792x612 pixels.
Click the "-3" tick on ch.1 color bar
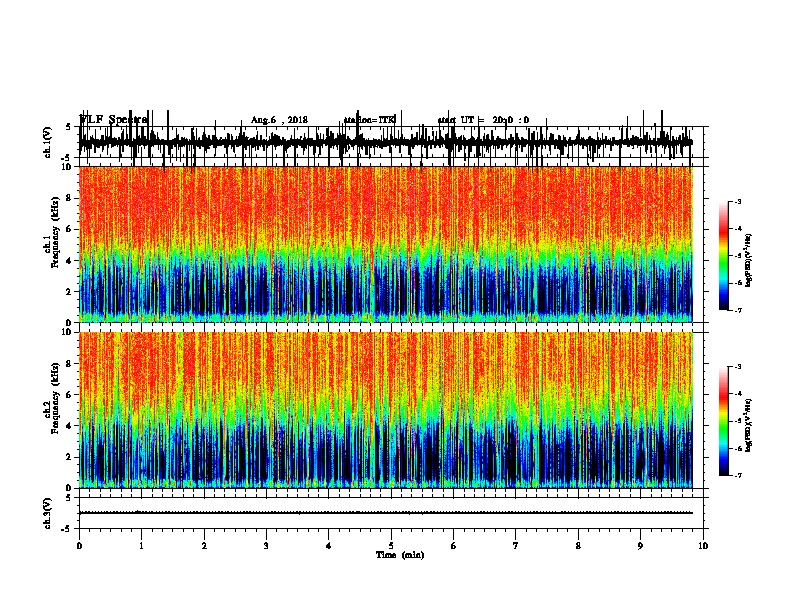pos(738,202)
